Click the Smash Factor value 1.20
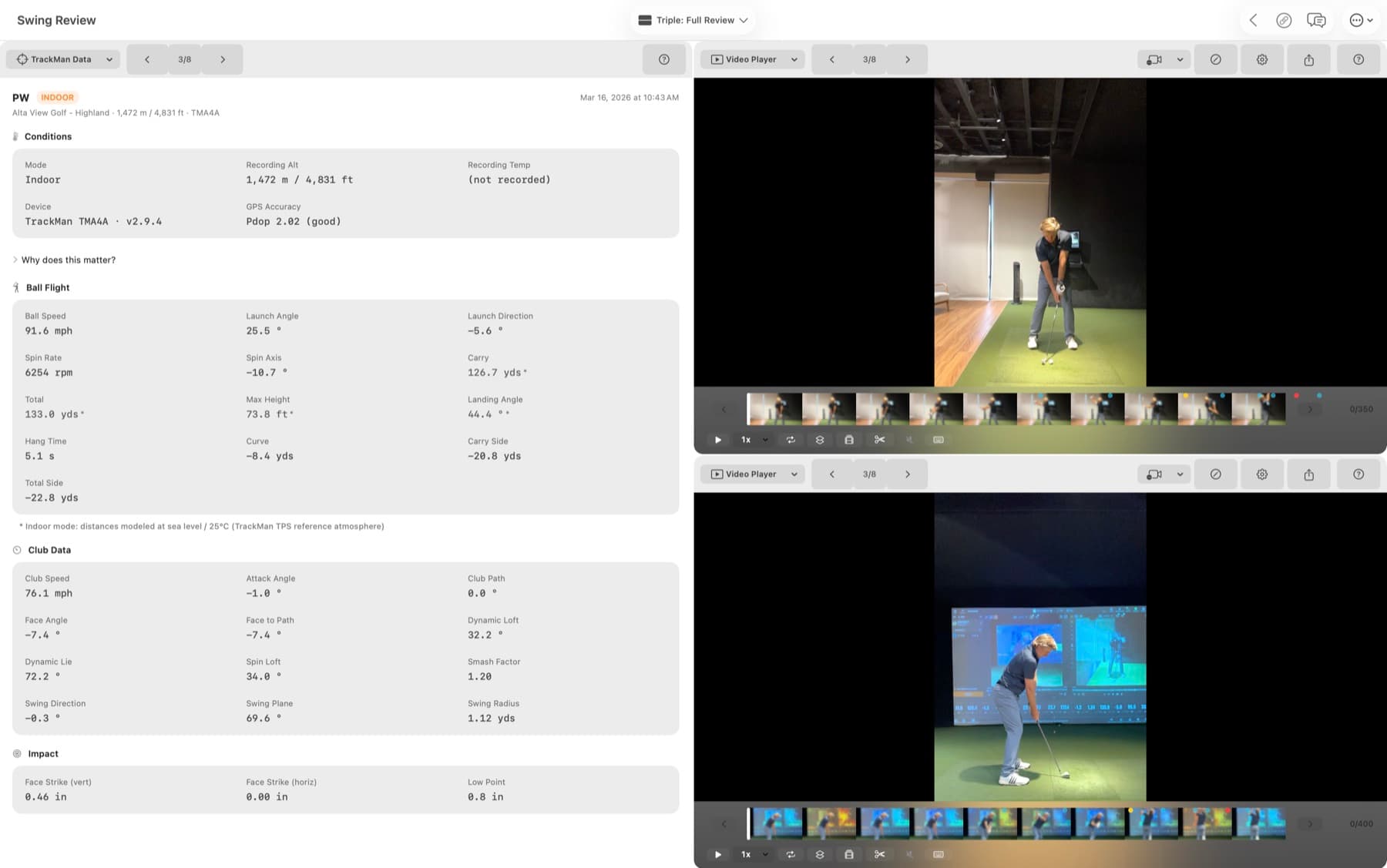Image resolution: width=1387 pixels, height=868 pixels. pyautogui.click(x=479, y=677)
